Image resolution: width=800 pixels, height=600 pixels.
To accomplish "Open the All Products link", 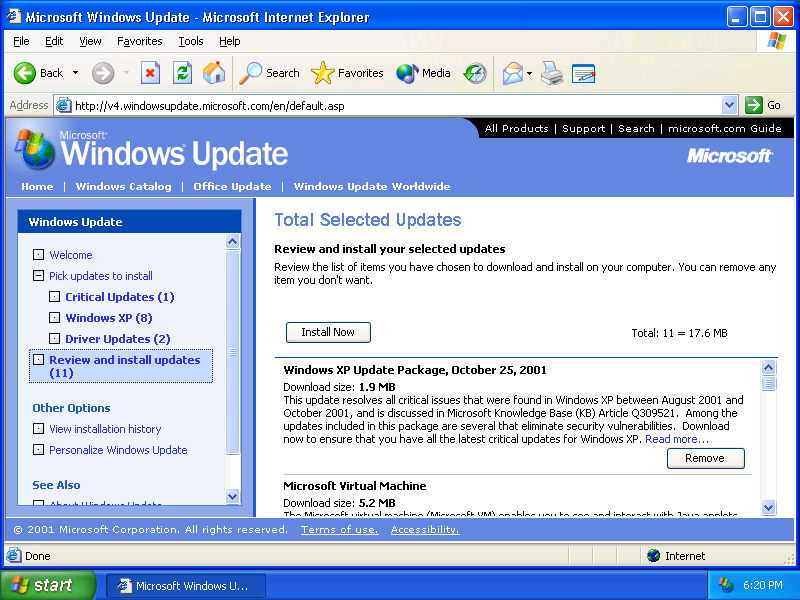I will point(516,129).
